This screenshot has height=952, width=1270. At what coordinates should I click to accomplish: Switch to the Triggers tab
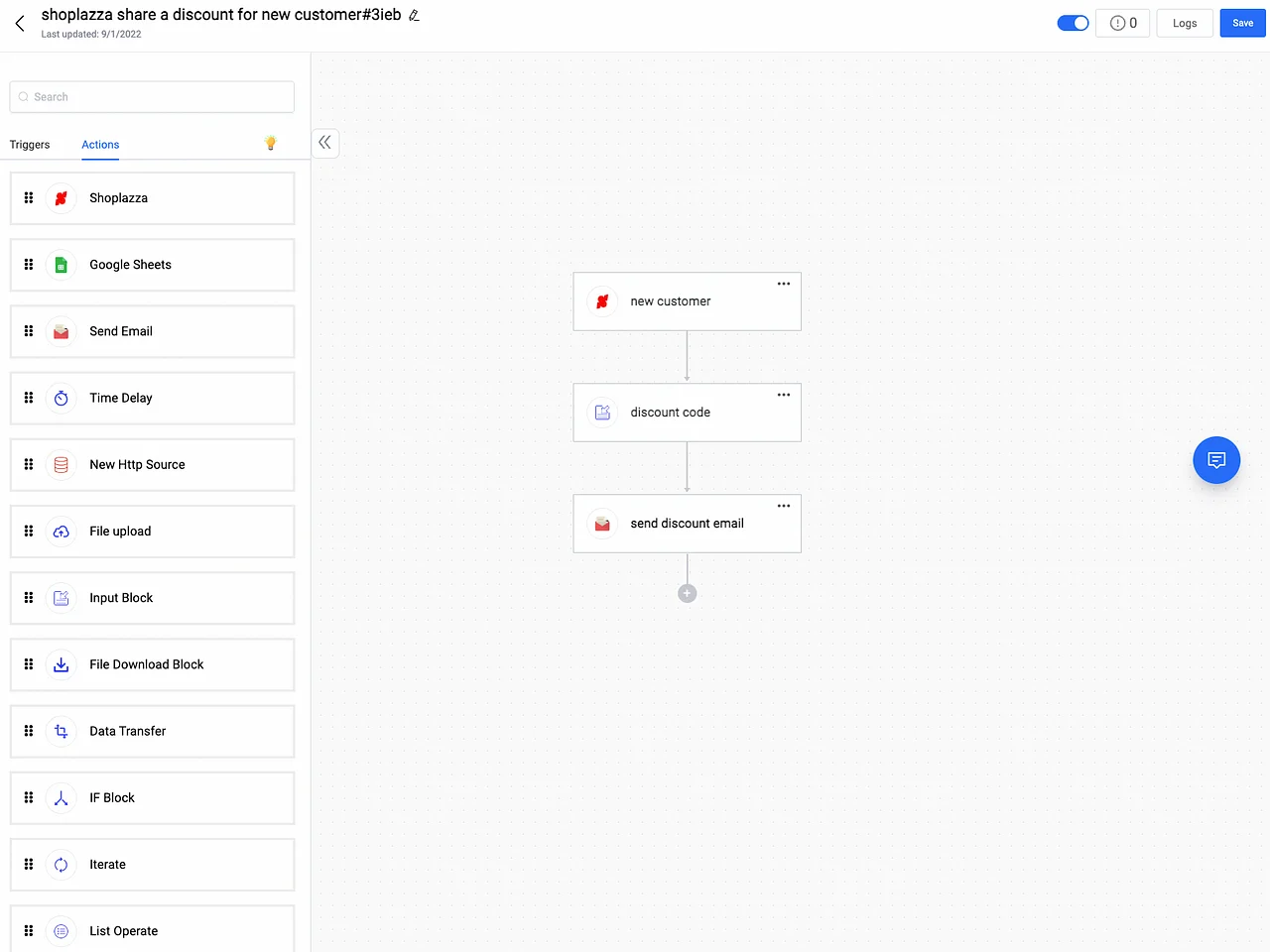click(30, 145)
